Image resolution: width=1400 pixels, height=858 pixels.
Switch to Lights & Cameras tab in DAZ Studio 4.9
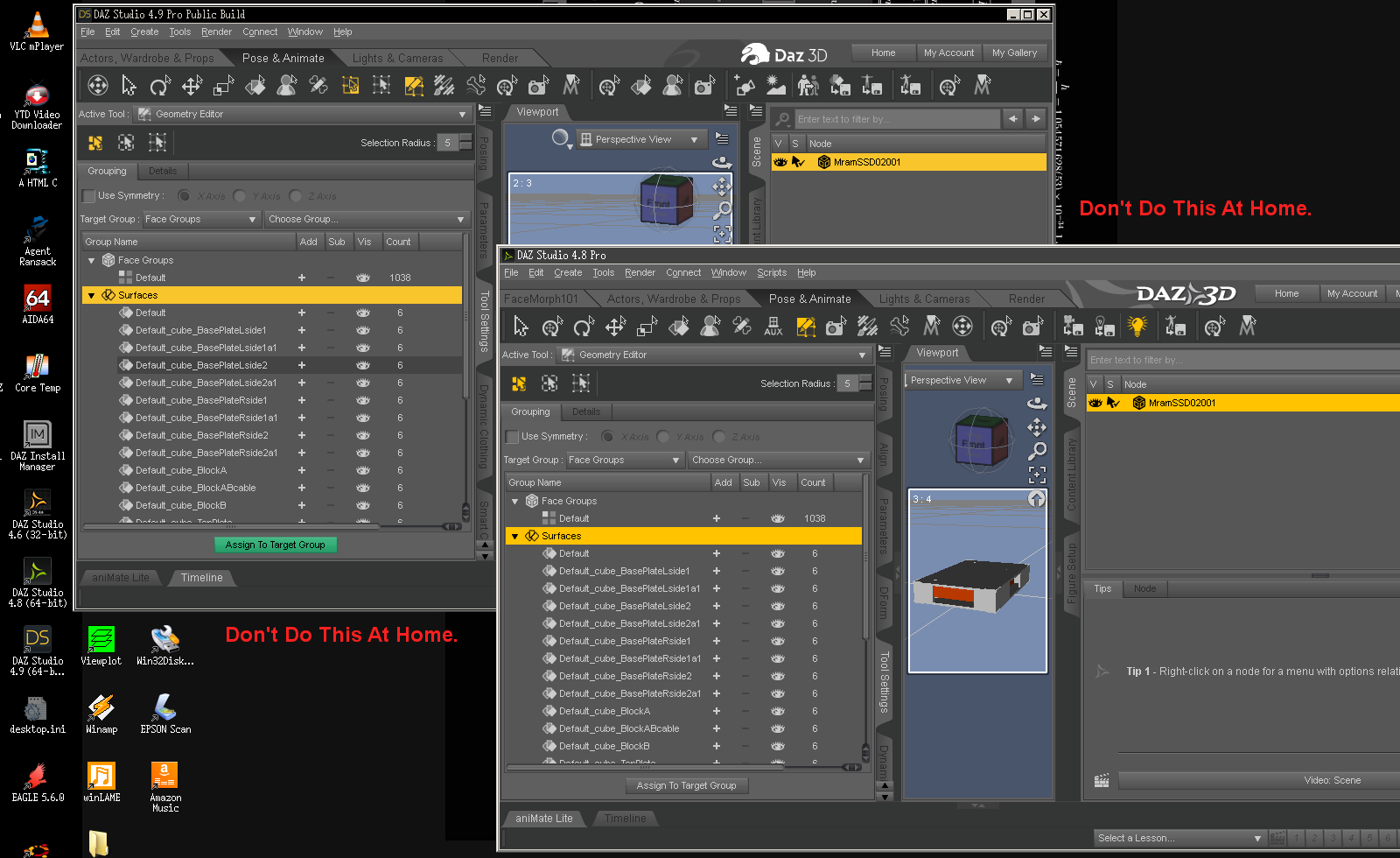pyautogui.click(x=397, y=59)
